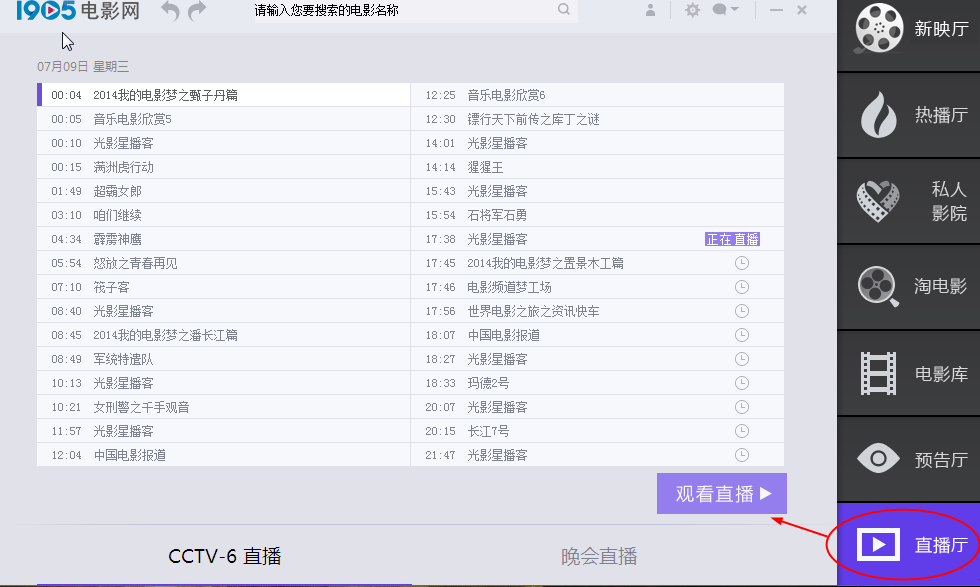
Task: Select 音乐电影欣赏6 program row
Action: coord(598,95)
